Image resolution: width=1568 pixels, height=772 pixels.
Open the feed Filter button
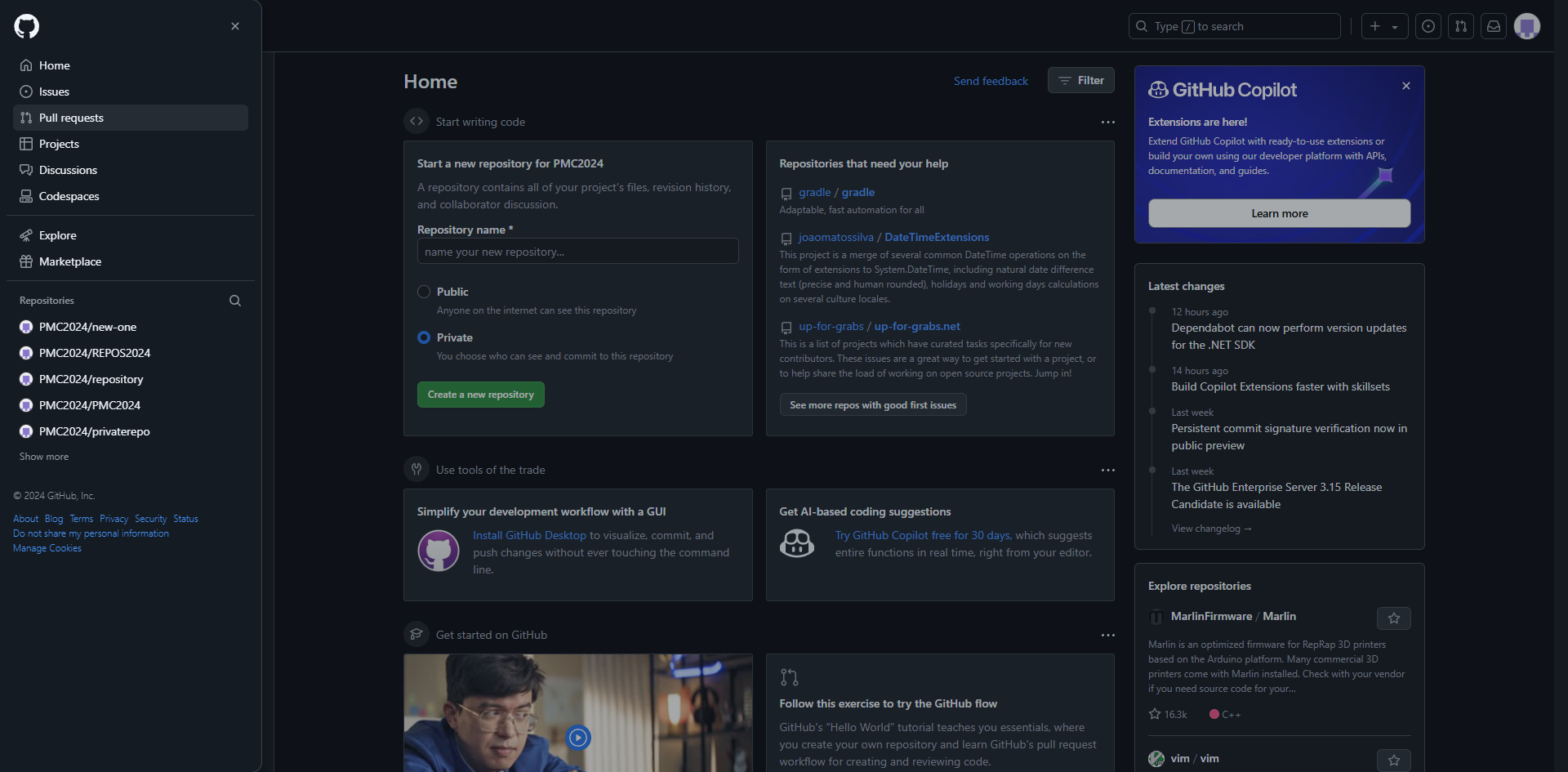pos(1080,80)
